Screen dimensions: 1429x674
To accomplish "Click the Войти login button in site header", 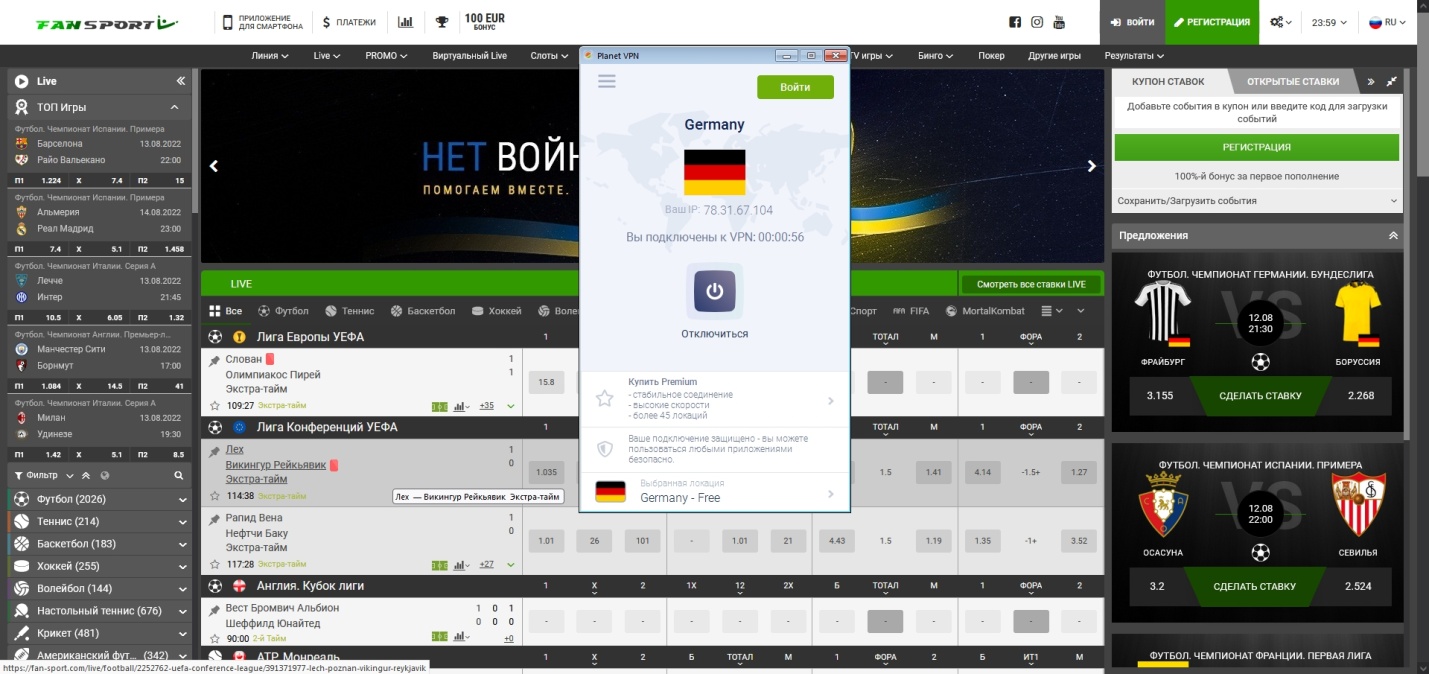I will pyautogui.click(x=1132, y=22).
